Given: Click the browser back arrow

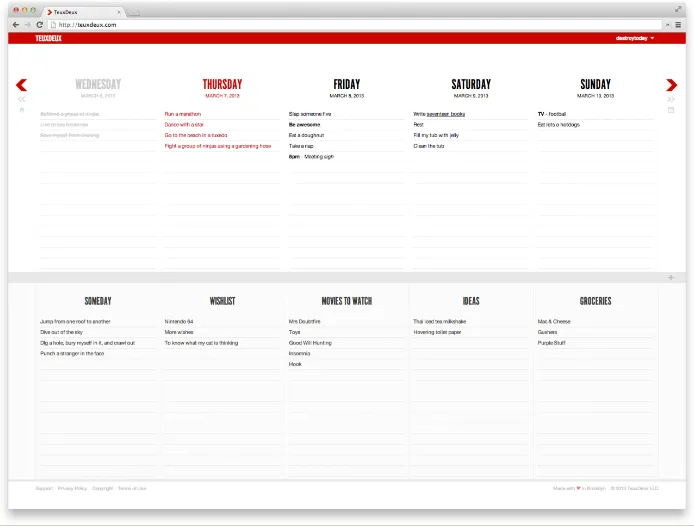Looking at the screenshot, I should [x=16, y=25].
